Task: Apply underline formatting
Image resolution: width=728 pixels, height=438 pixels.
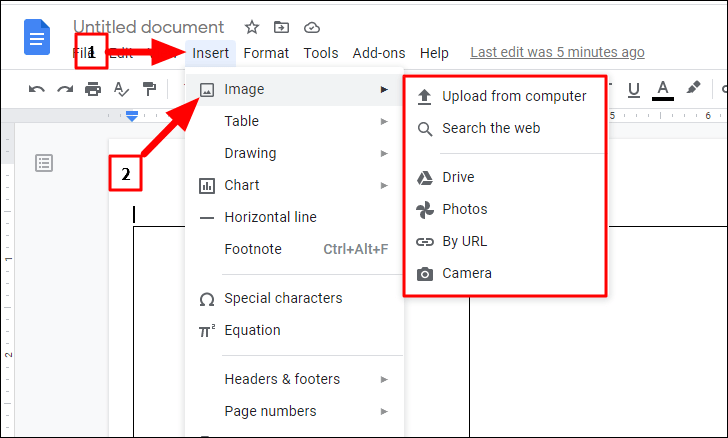Action: pos(634,90)
